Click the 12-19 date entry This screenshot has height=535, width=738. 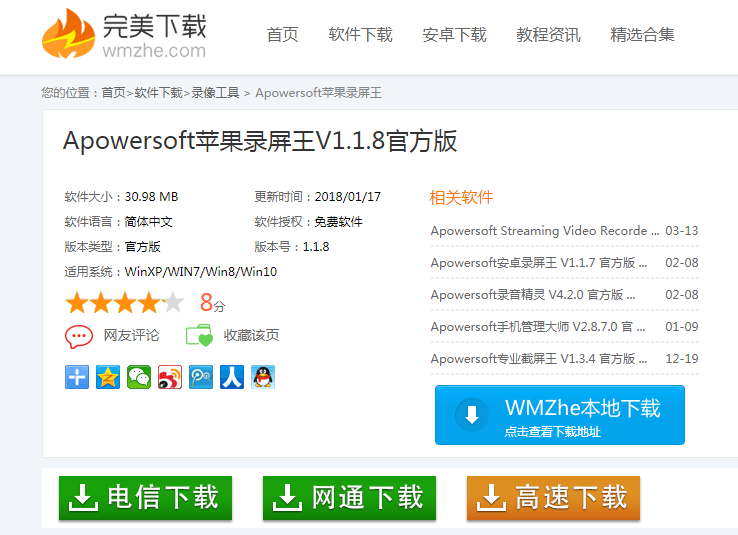coord(682,359)
